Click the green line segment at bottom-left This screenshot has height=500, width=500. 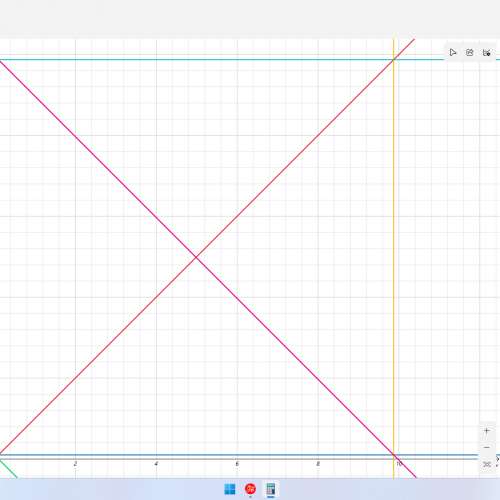tap(9, 469)
